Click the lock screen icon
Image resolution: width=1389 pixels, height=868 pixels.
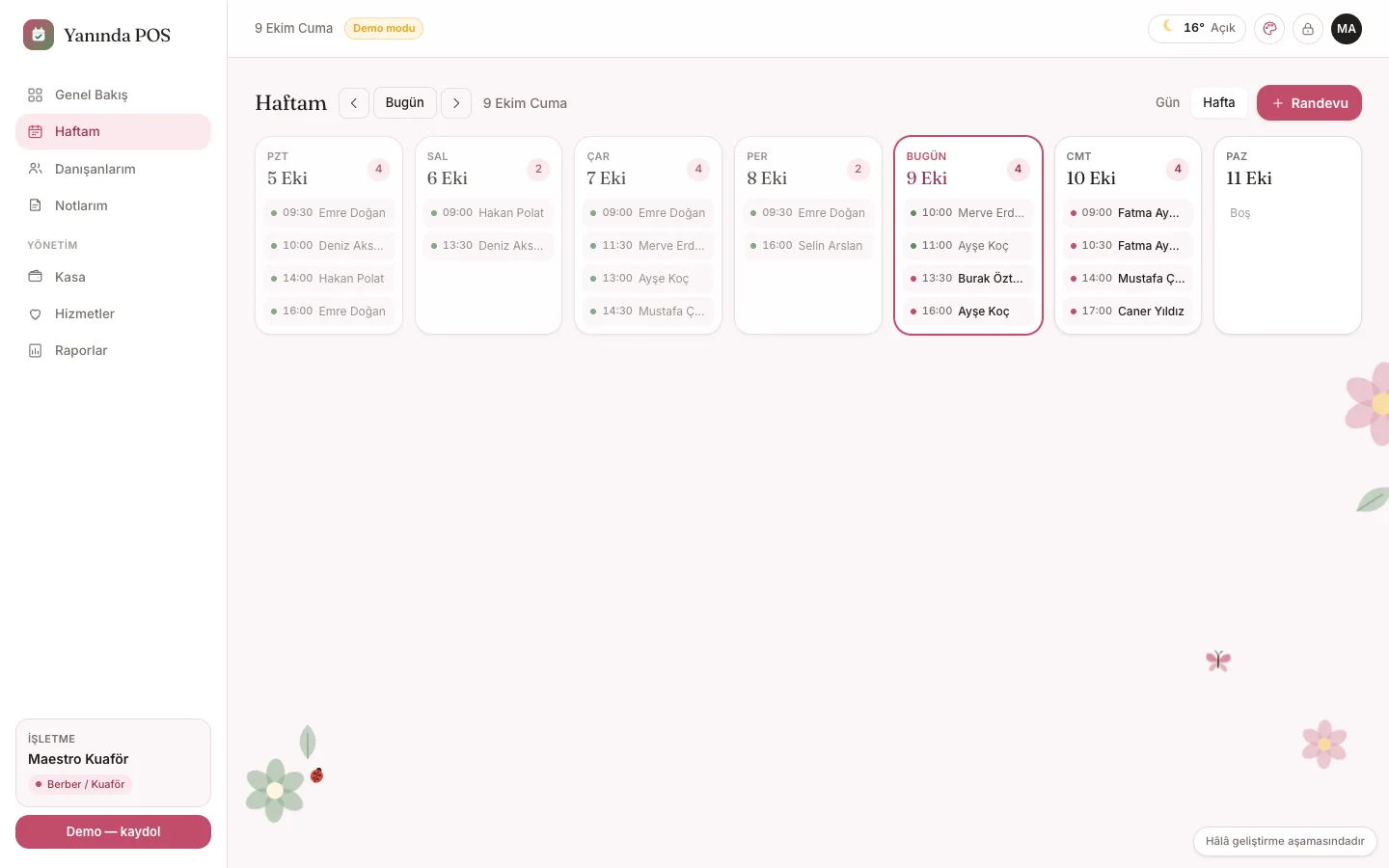point(1308,29)
